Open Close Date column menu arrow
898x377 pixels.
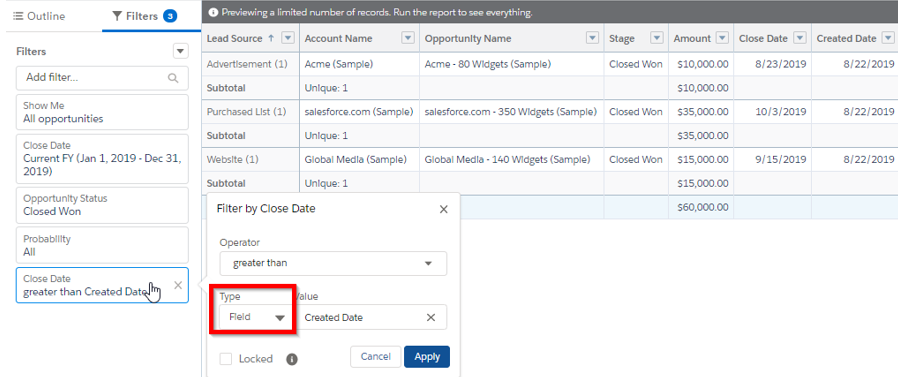[x=801, y=38]
